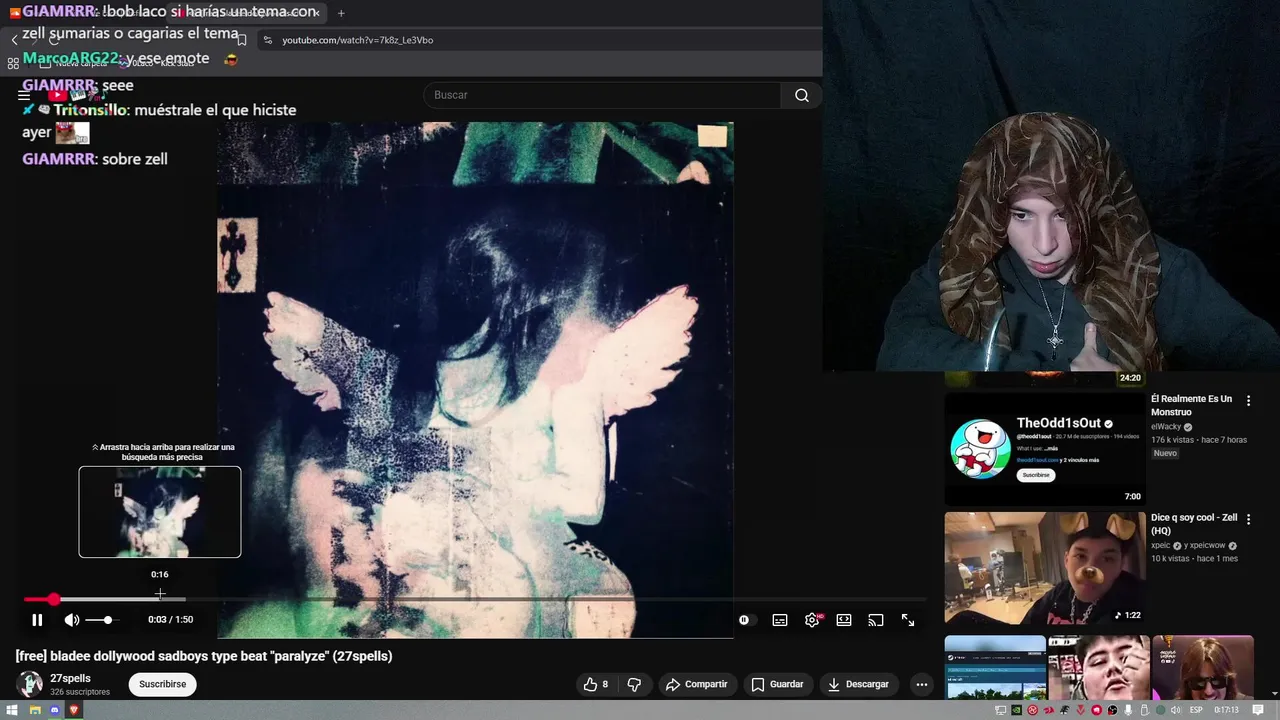Click the Buscar search field

pyautogui.click(x=602, y=95)
